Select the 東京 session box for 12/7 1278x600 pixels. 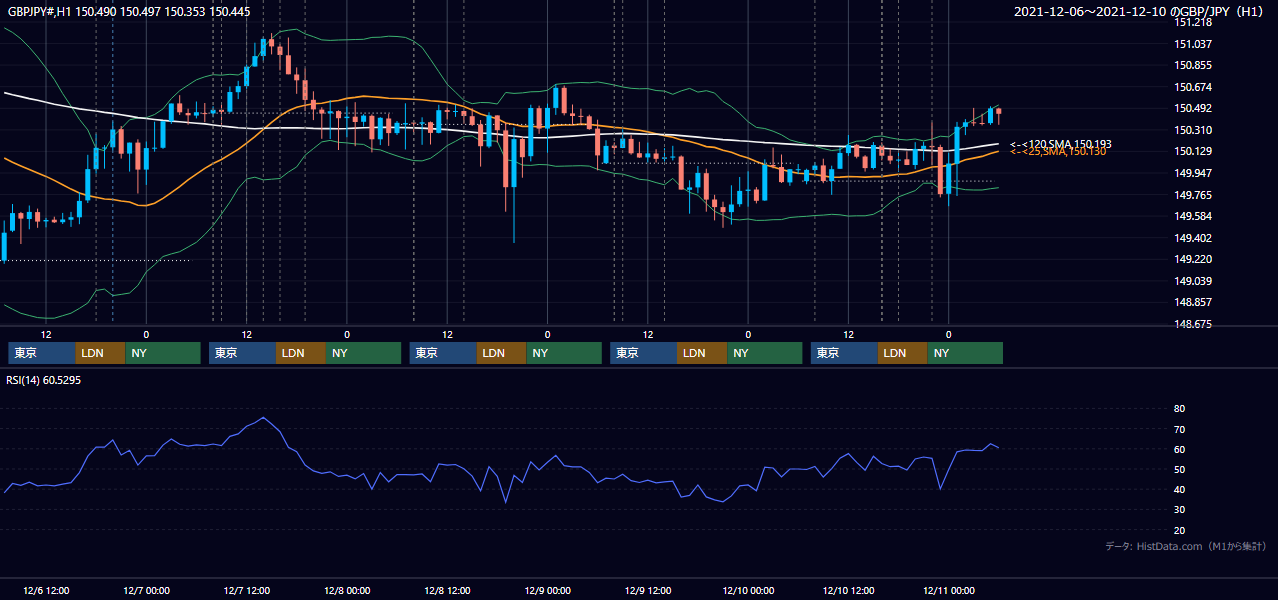[242, 353]
